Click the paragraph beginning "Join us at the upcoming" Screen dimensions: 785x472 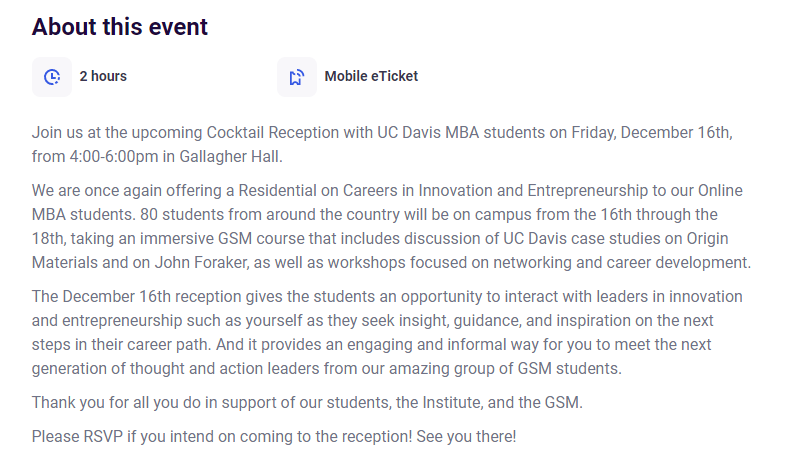(382, 144)
